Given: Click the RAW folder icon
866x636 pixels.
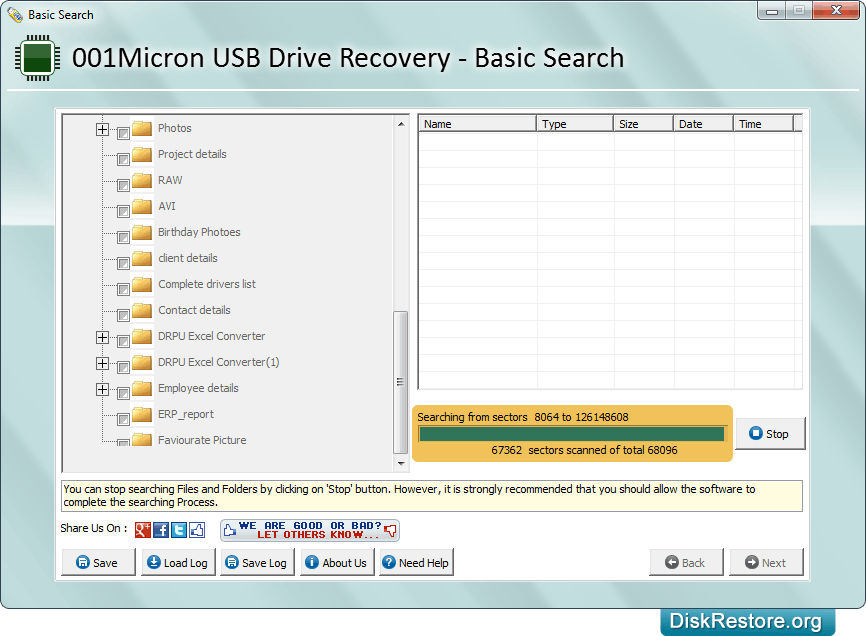Looking at the screenshot, I should click(x=142, y=181).
